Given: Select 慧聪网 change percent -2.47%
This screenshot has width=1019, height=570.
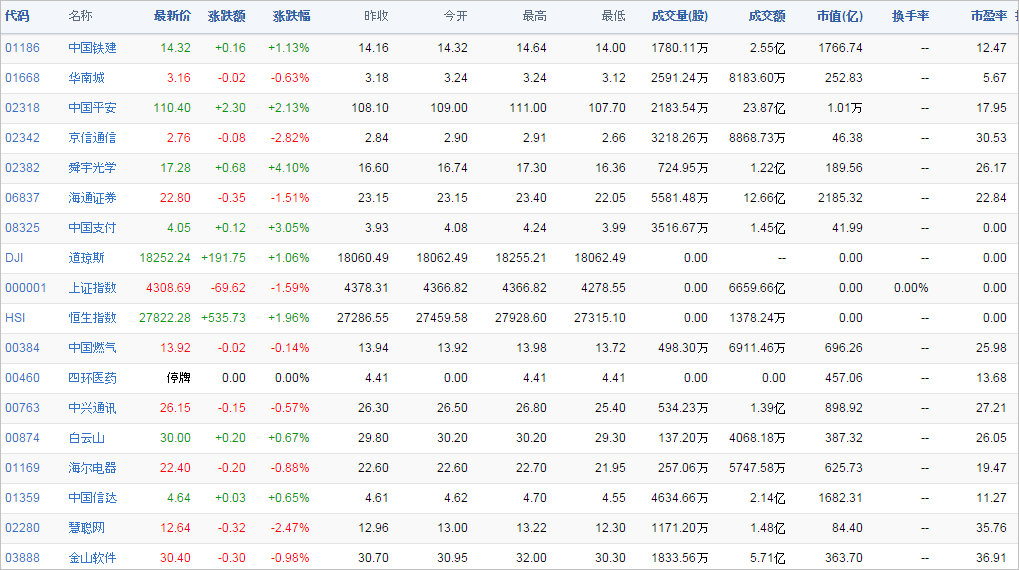Looking at the screenshot, I should coord(290,528).
